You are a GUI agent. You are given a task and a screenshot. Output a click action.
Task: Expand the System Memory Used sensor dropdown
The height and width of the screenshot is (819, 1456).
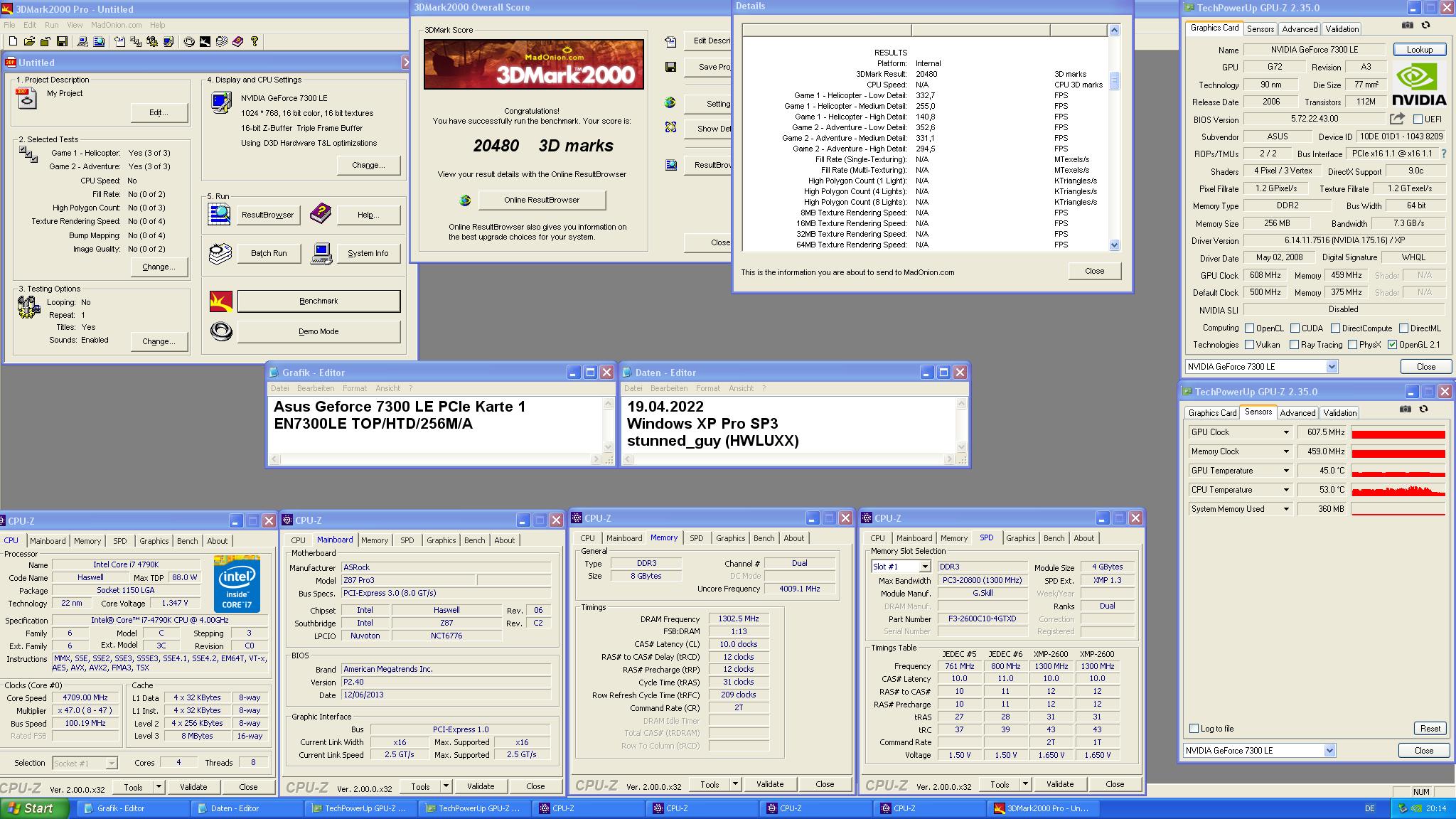click(1285, 509)
